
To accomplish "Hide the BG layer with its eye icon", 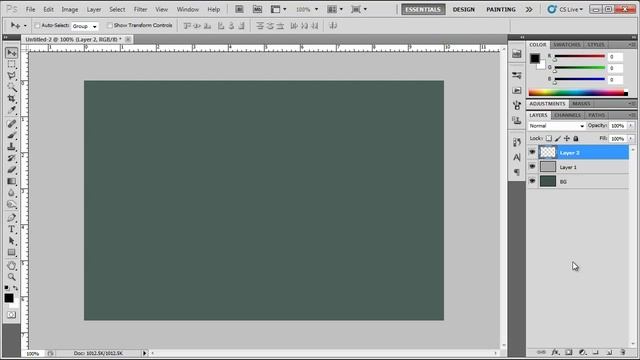I will coord(532,181).
